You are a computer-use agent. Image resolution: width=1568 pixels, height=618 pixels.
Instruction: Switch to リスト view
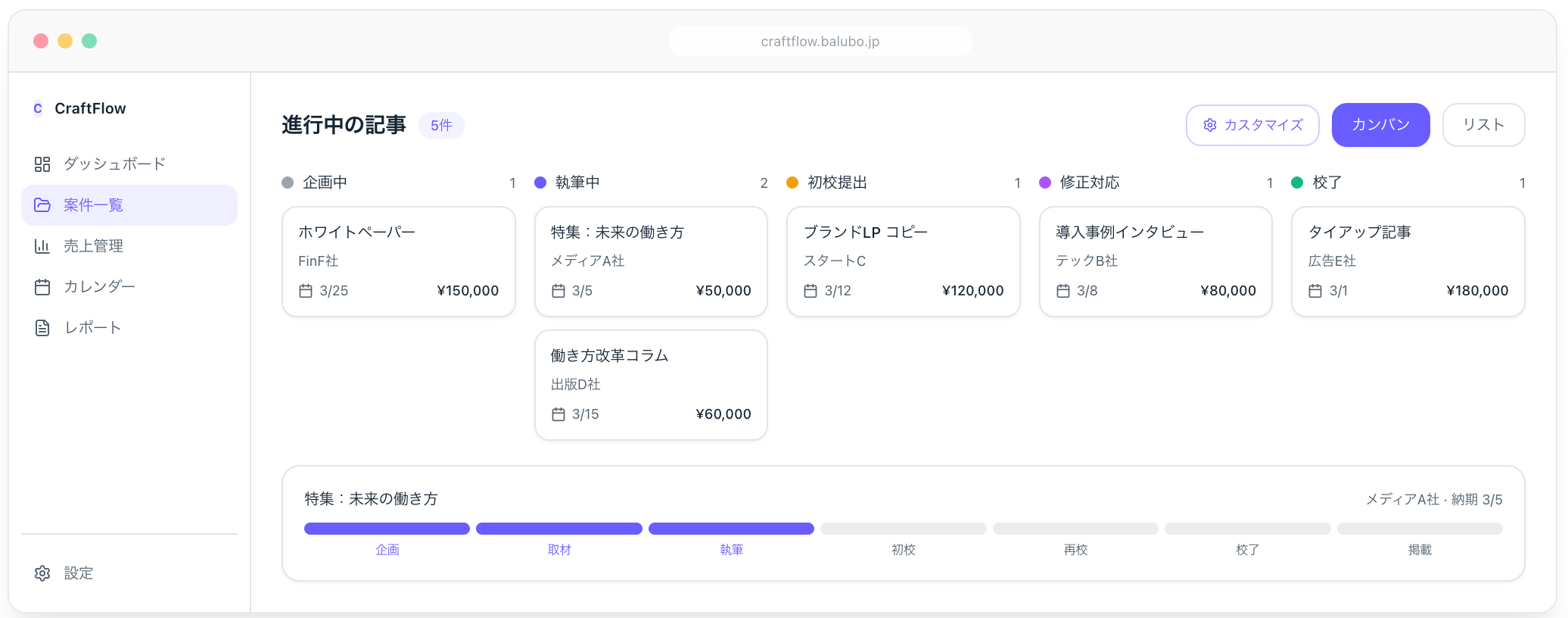click(1483, 125)
